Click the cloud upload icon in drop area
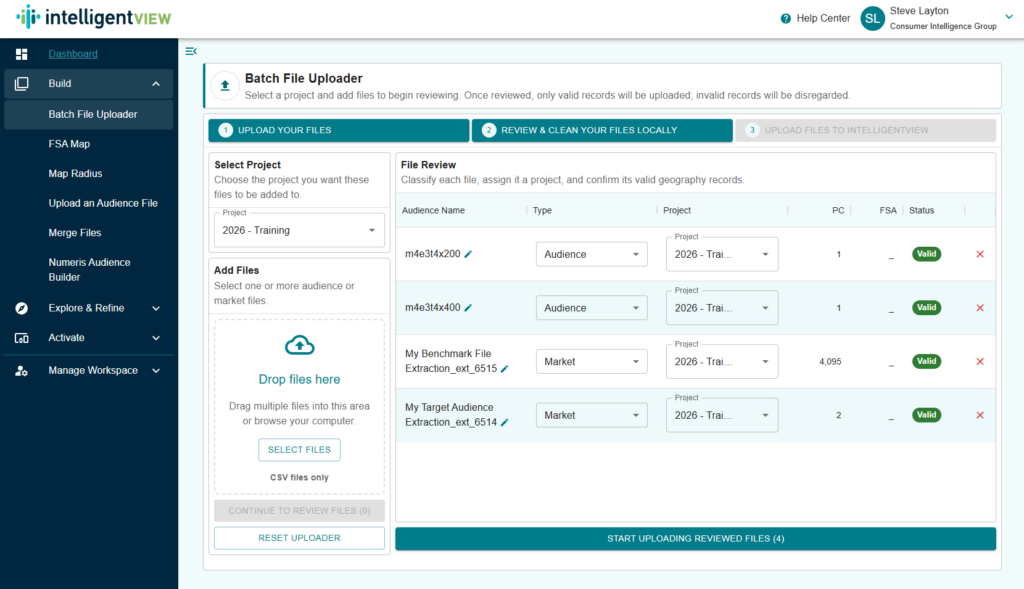The image size is (1024, 589). 300,345
